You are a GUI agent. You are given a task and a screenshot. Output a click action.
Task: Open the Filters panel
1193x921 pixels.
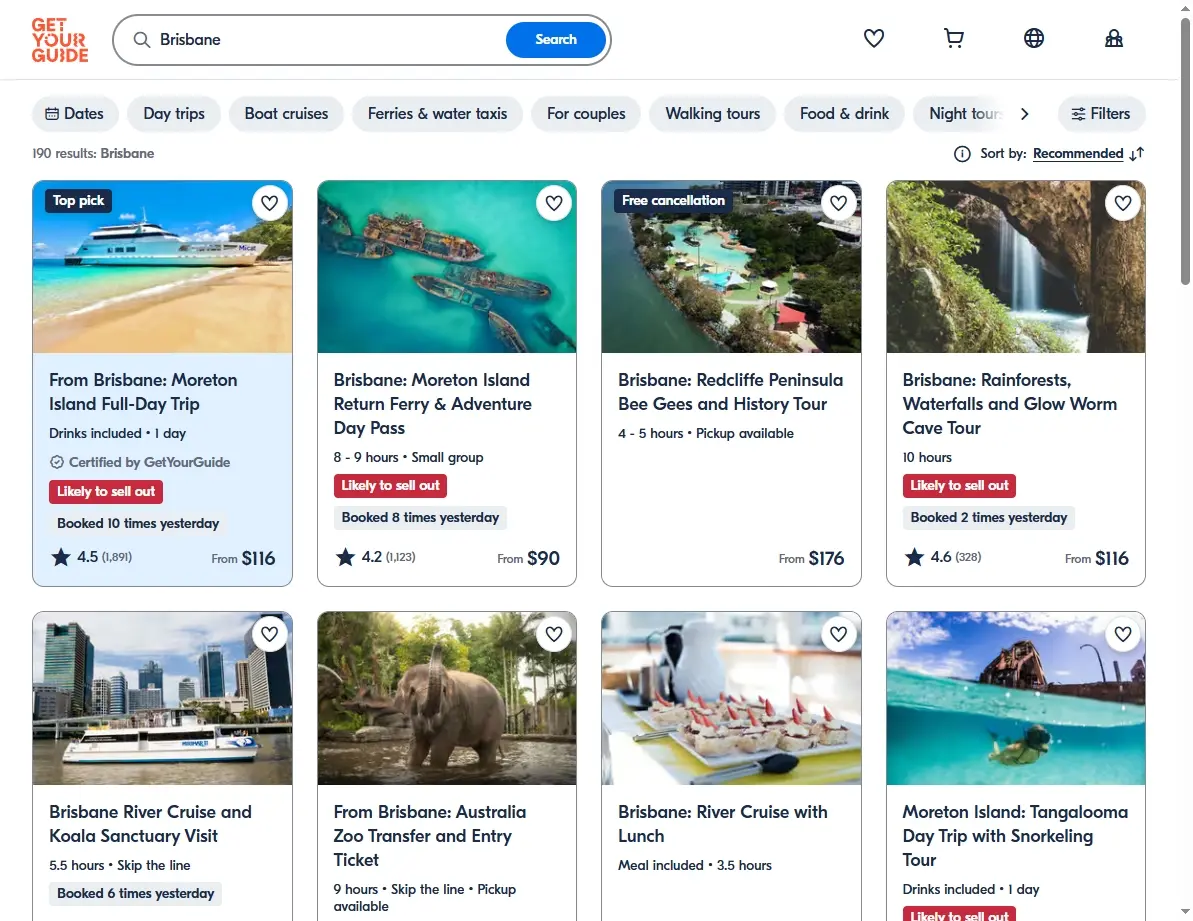1101,113
